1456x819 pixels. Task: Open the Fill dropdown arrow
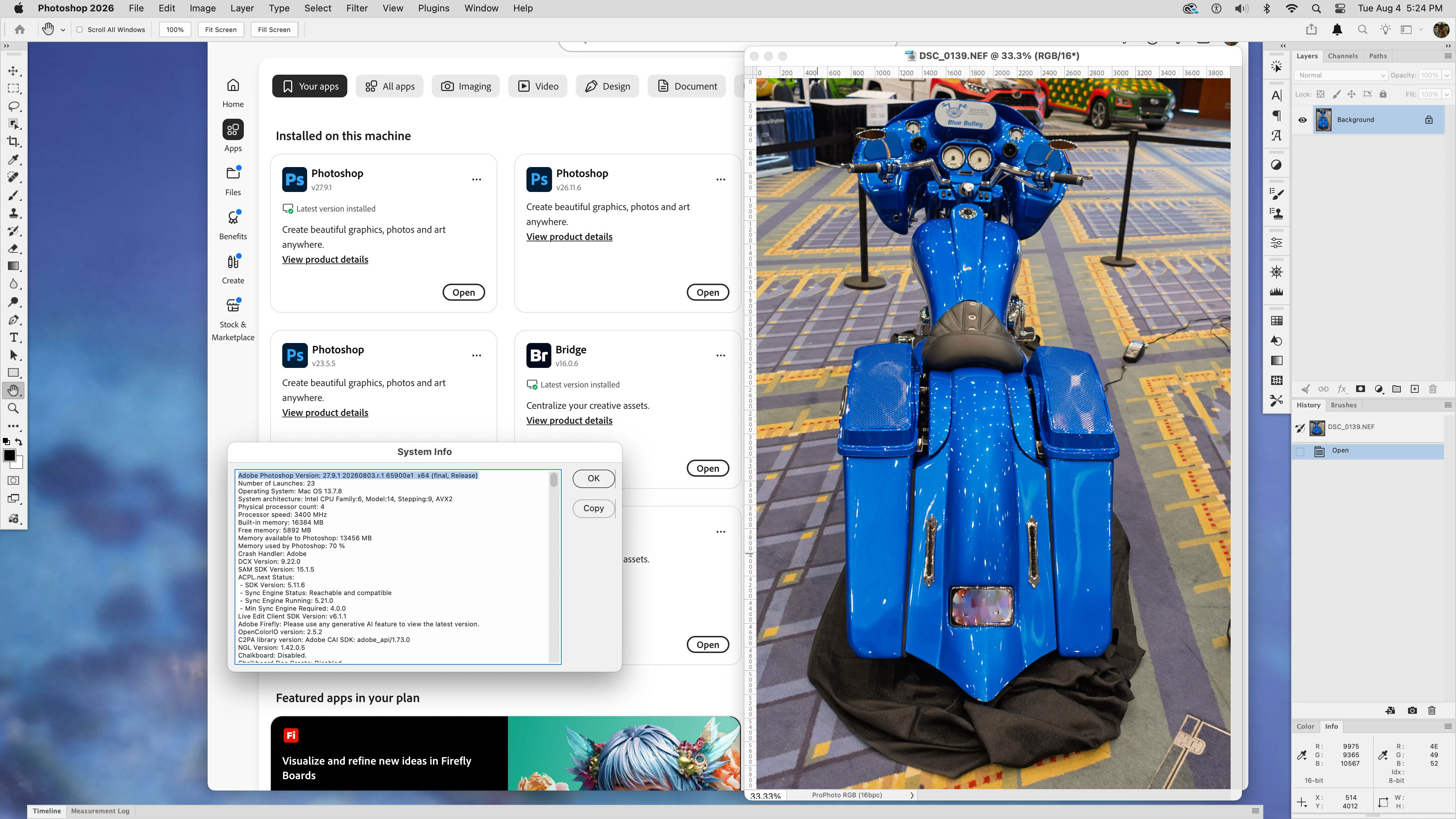[x=1447, y=95]
